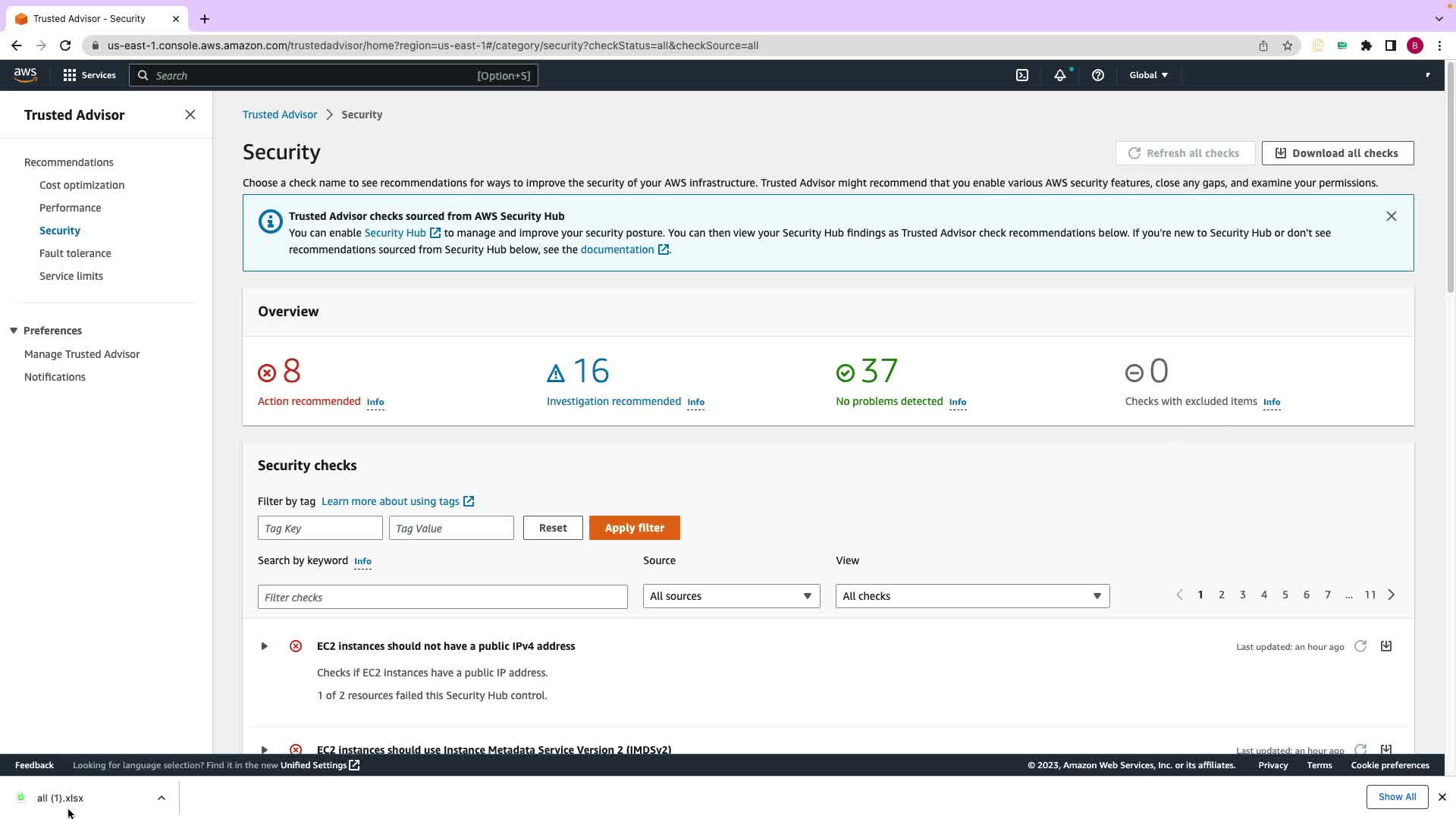The width and height of the screenshot is (1456, 819).
Task: Go to Cost optimization recommendations
Action: click(82, 185)
